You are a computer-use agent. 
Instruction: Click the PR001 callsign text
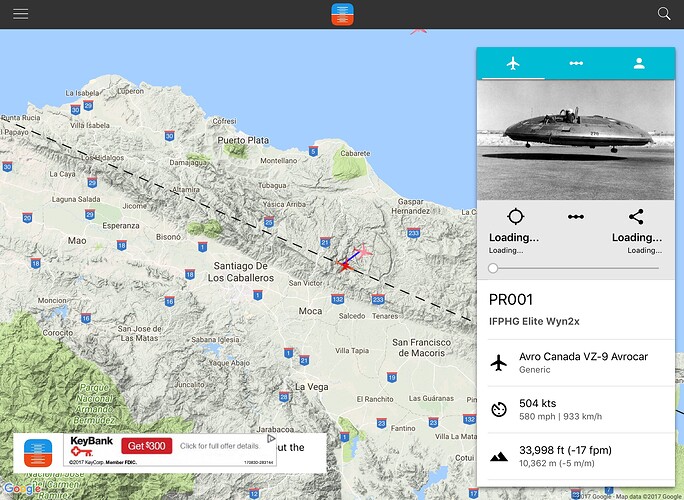point(511,300)
